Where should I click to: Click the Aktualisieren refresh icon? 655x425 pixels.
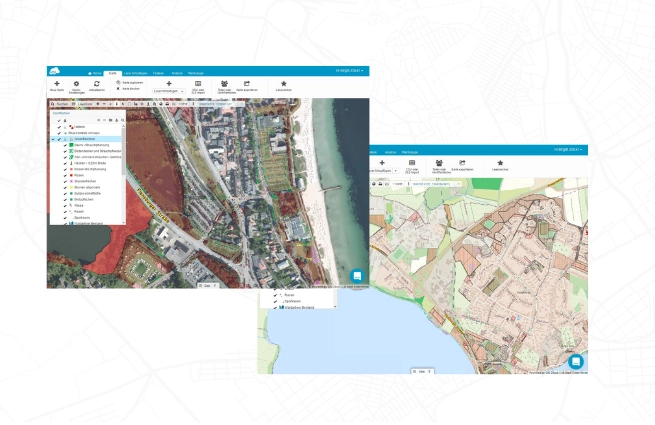96,84
